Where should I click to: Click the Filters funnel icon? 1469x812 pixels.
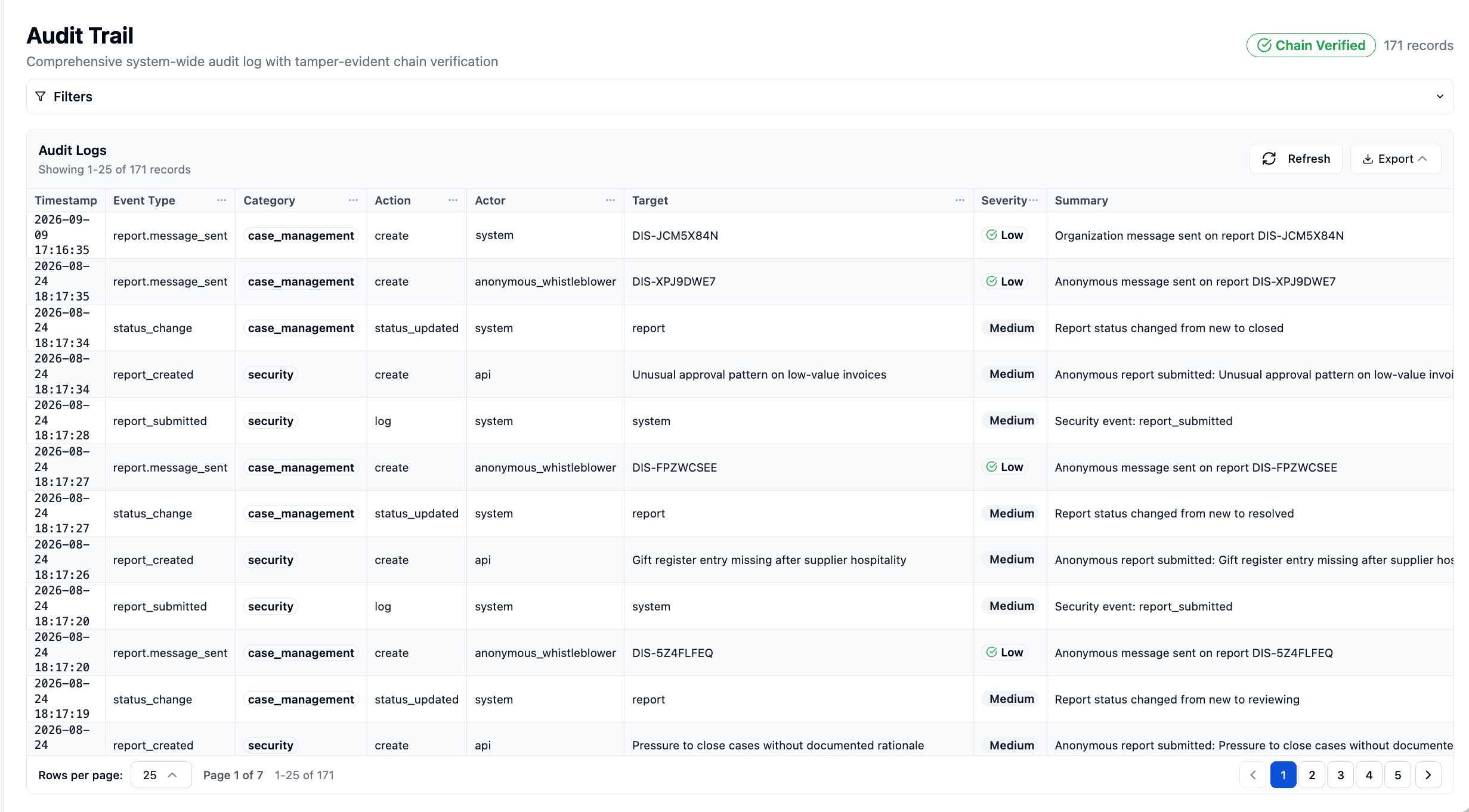pyautogui.click(x=41, y=97)
